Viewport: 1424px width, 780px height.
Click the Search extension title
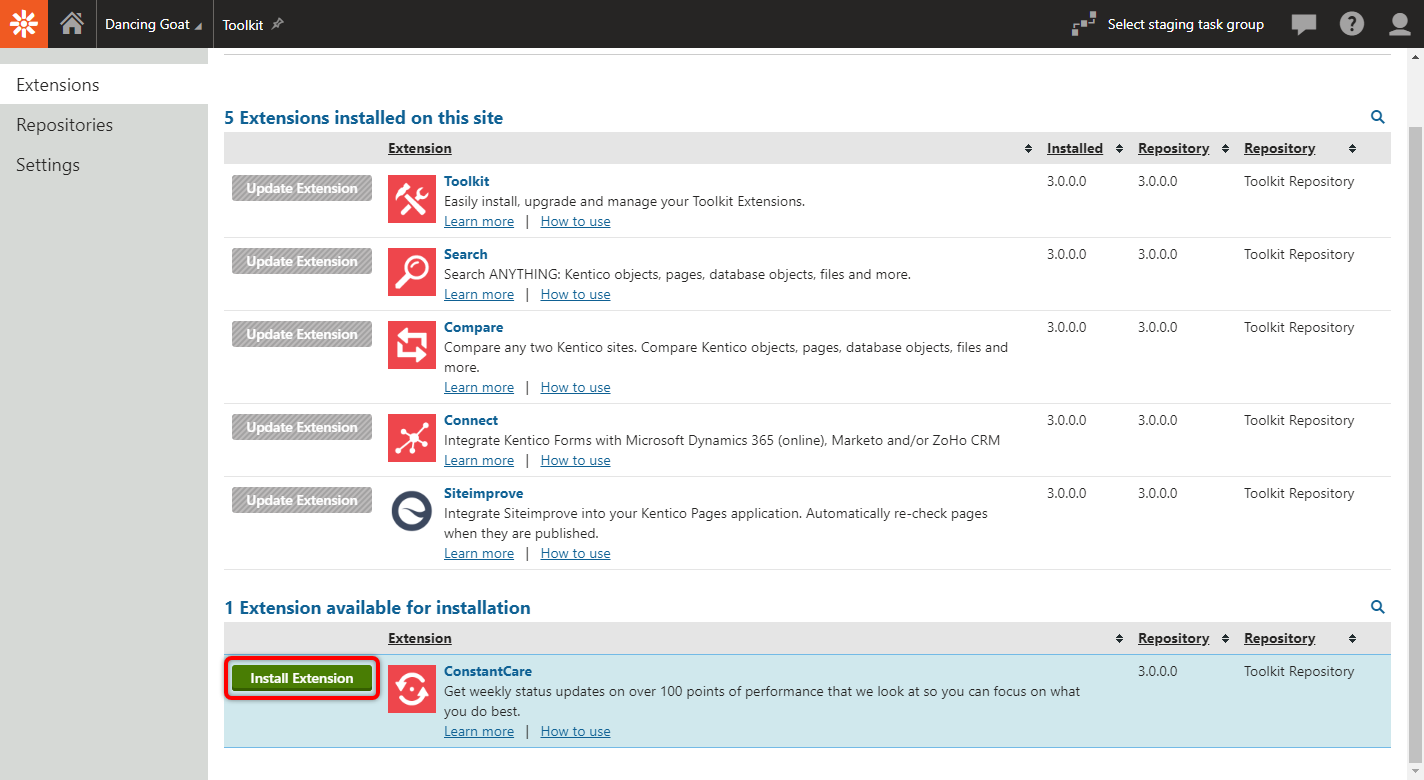coord(466,254)
